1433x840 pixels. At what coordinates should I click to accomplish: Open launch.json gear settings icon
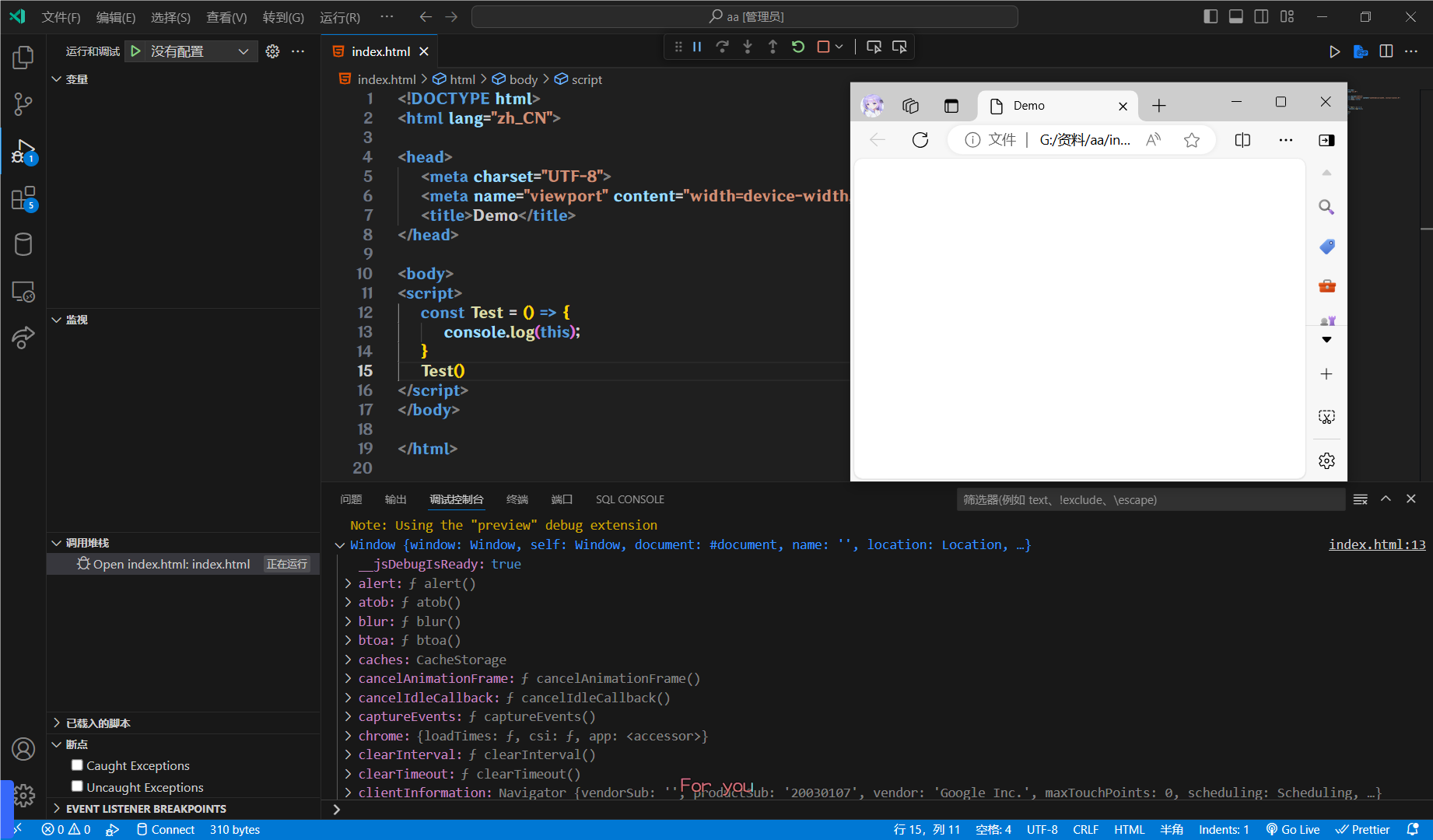272,51
